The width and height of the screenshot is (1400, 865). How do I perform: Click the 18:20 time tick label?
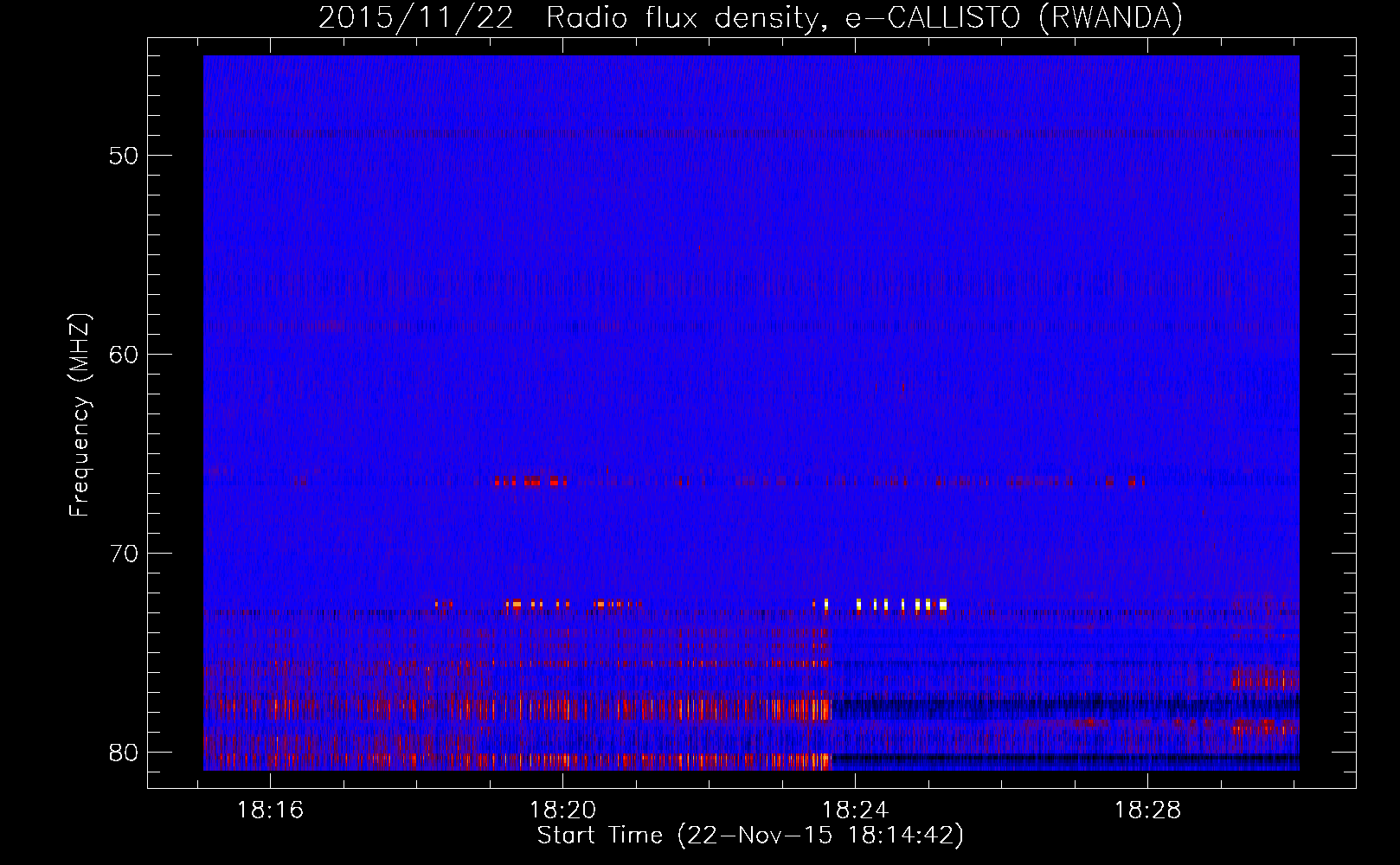pyautogui.click(x=563, y=811)
